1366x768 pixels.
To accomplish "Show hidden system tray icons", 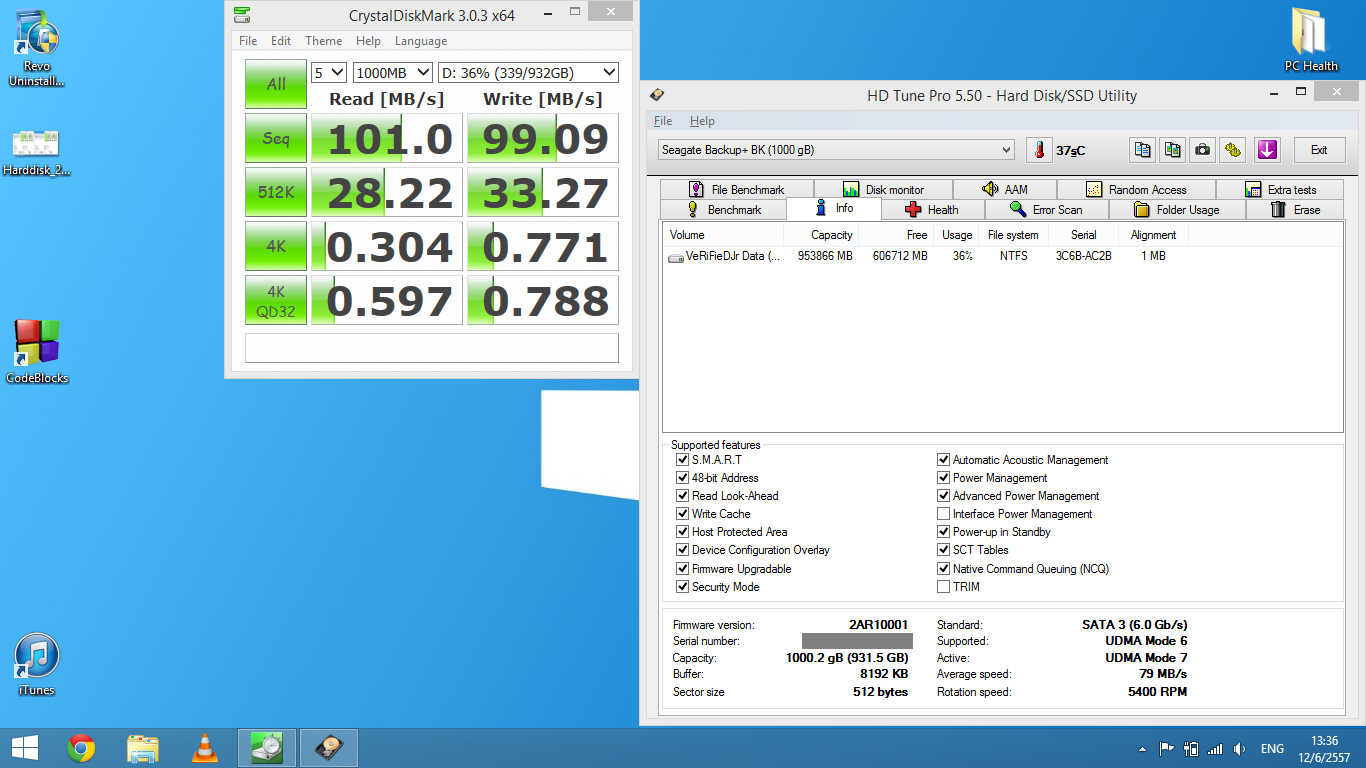I will pos(1143,748).
